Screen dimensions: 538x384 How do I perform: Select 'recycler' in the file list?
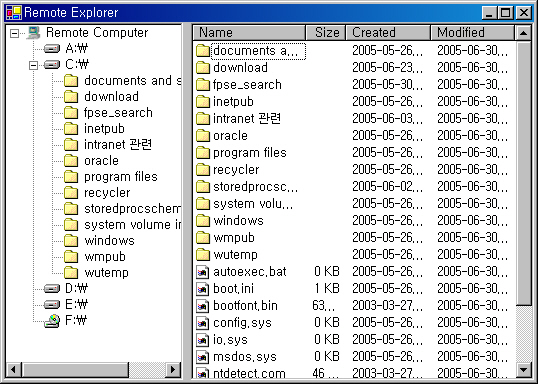tap(236, 170)
